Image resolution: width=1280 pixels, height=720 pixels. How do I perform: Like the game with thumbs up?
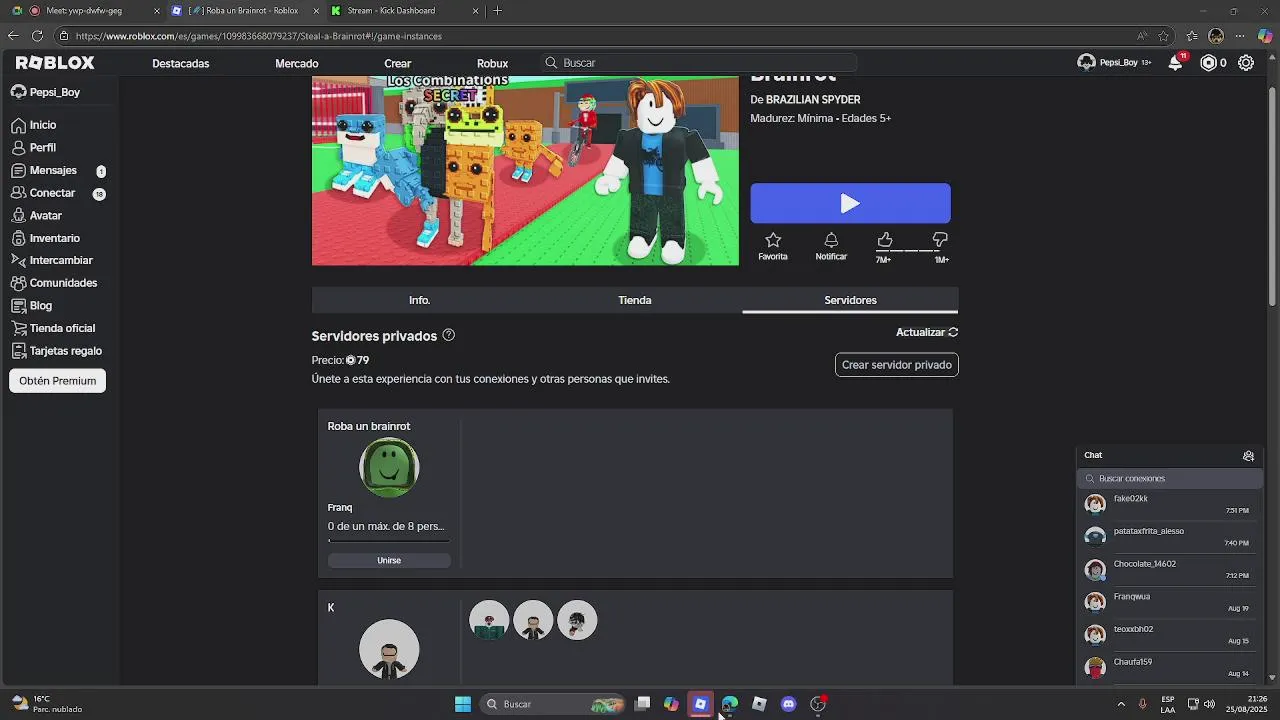click(x=884, y=240)
